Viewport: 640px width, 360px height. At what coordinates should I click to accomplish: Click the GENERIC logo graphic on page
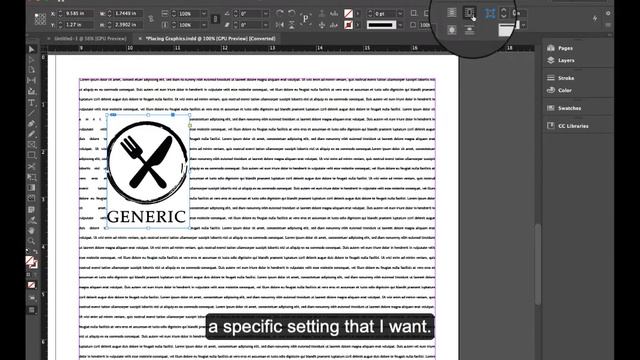(x=148, y=171)
